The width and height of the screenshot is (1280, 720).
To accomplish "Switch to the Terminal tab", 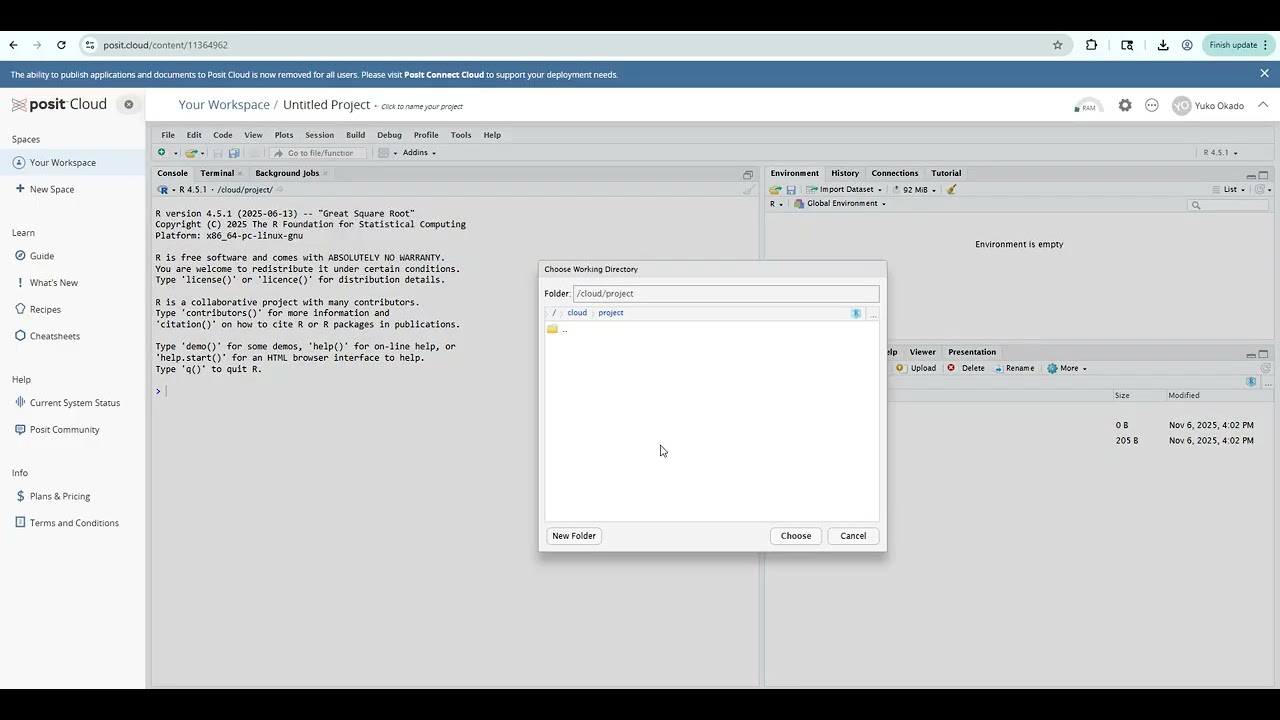I will [217, 173].
